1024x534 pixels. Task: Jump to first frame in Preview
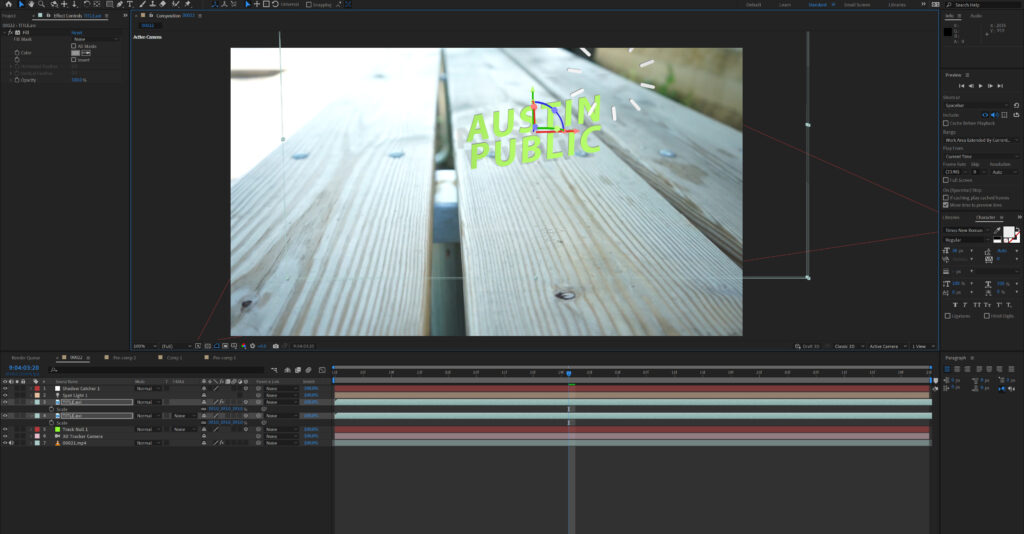click(x=961, y=86)
